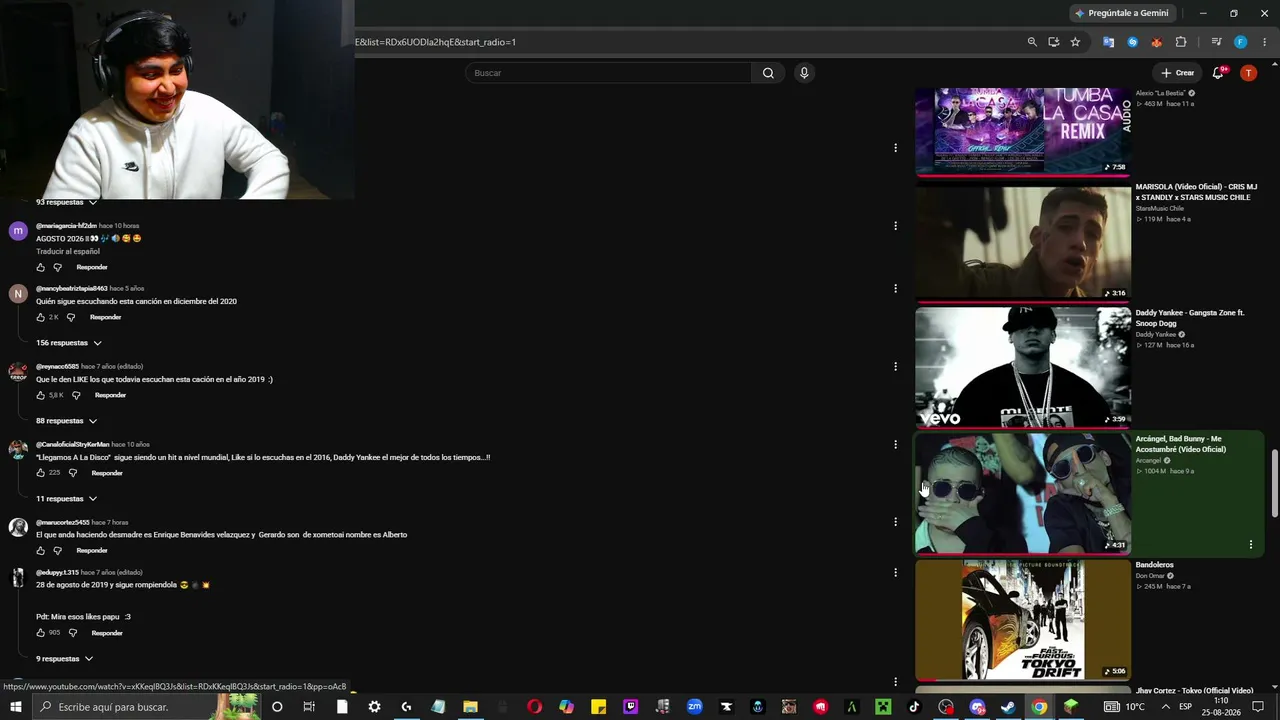Play the Gangsta Zone thumbnail
This screenshot has height=720, width=1280.
point(1023,367)
